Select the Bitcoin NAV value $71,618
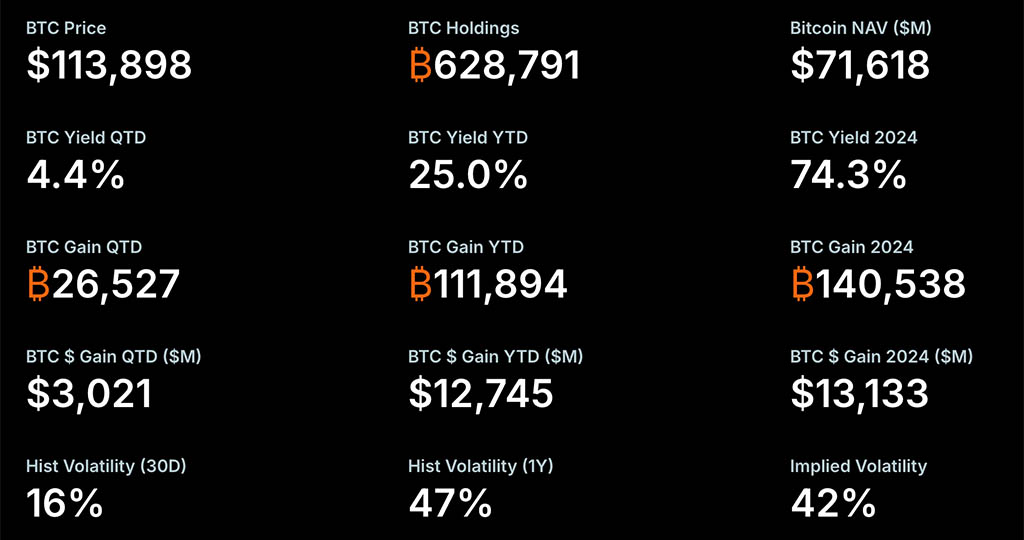Viewport: 1024px width, 540px height. click(860, 66)
